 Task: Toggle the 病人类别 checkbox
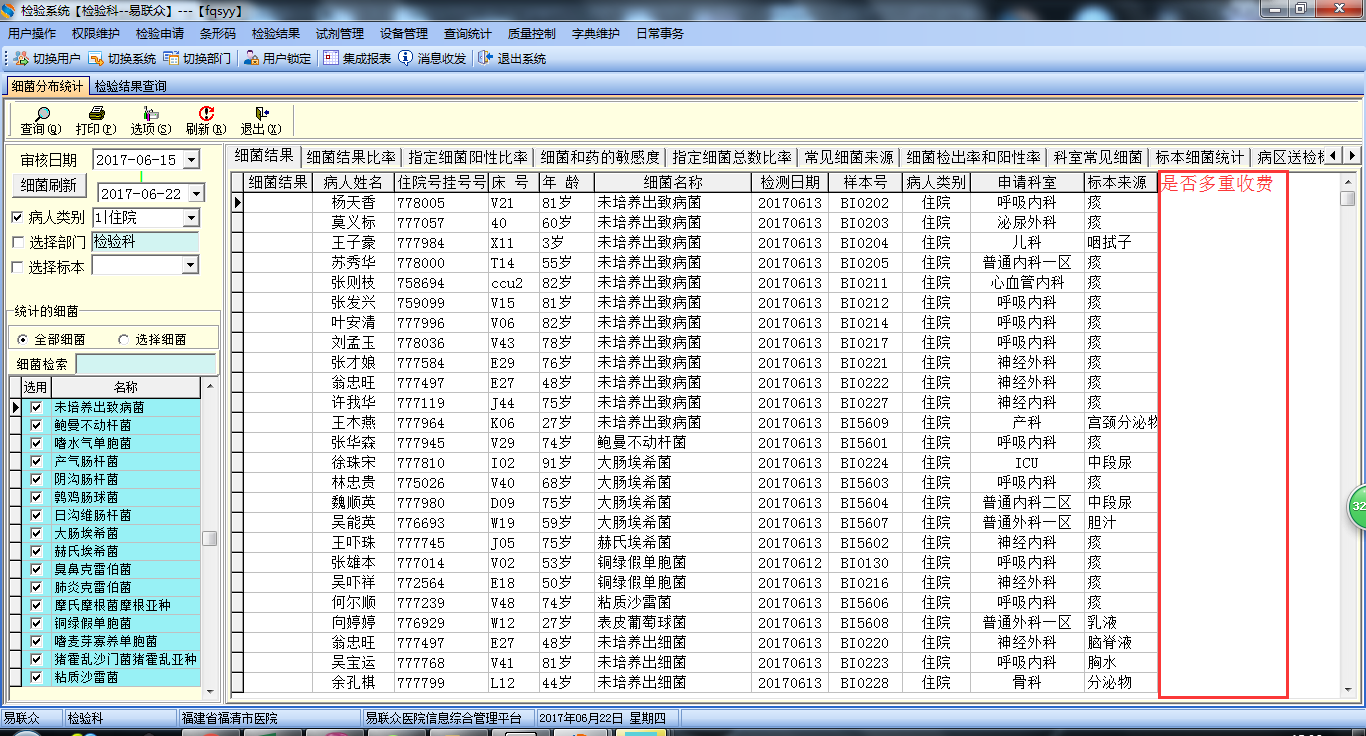pyautogui.click(x=17, y=217)
